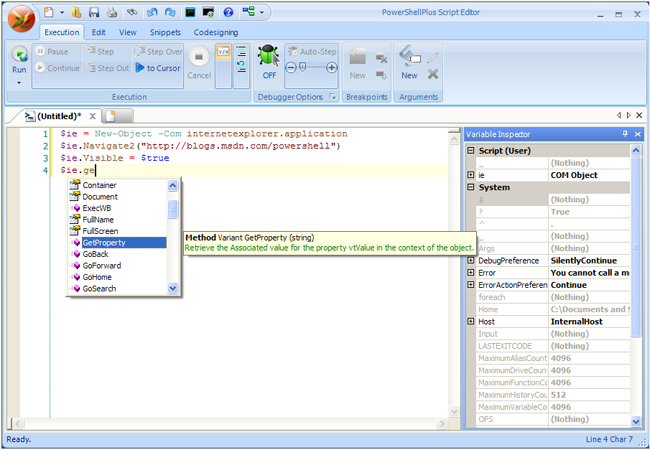Click the binoculars find icon
The width and height of the screenshot is (650, 450).
(x=132, y=12)
